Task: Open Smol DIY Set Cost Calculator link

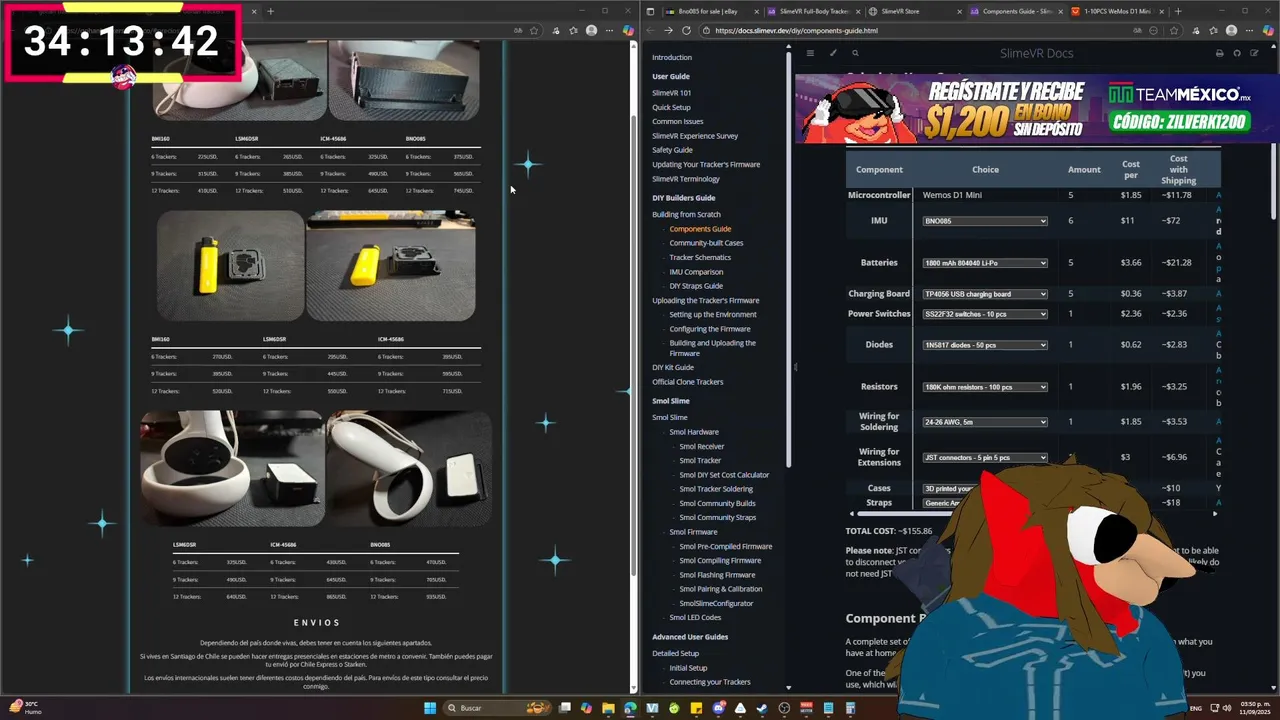Action: (724, 475)
